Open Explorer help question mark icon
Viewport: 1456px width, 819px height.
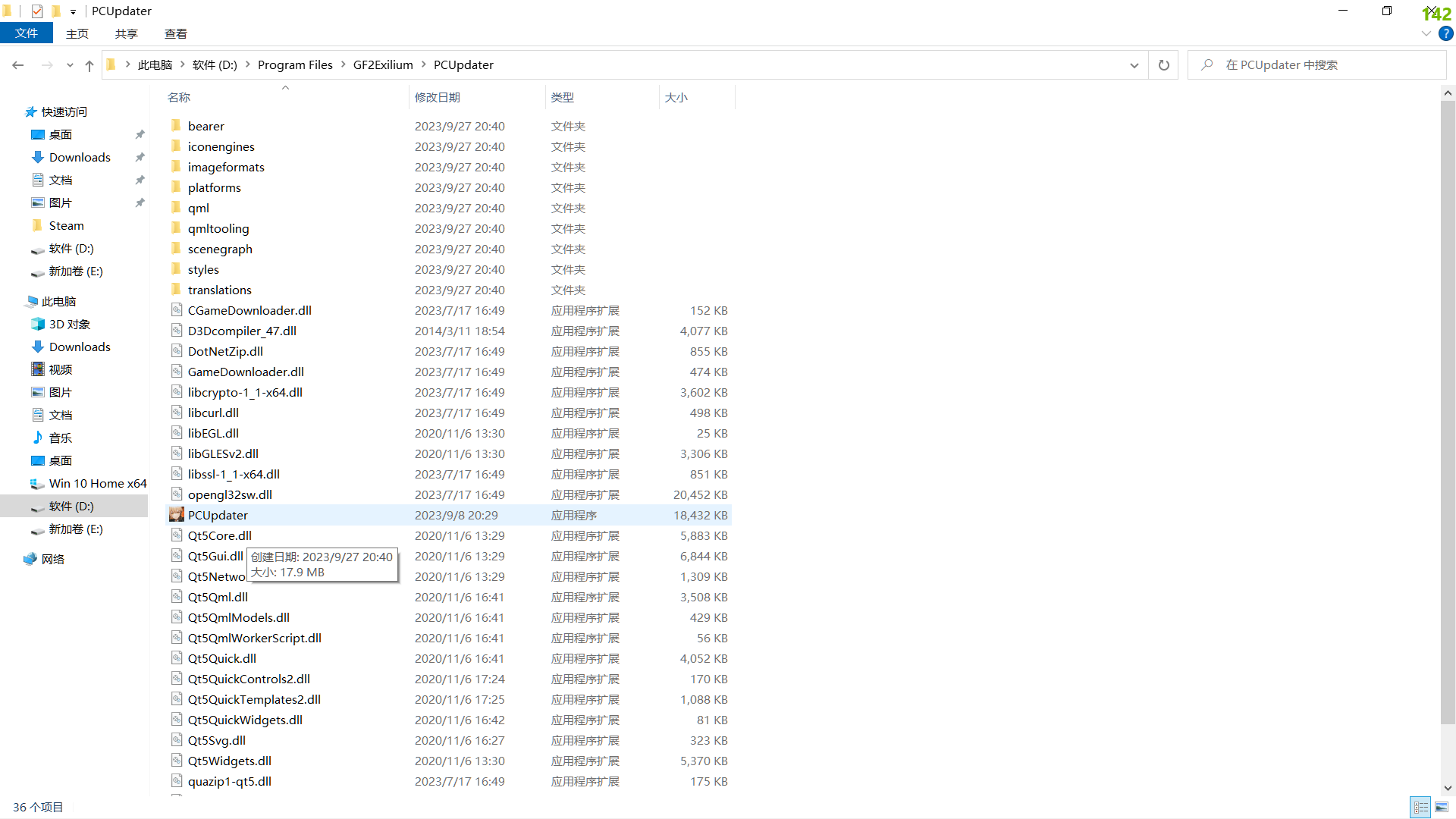1445,33
